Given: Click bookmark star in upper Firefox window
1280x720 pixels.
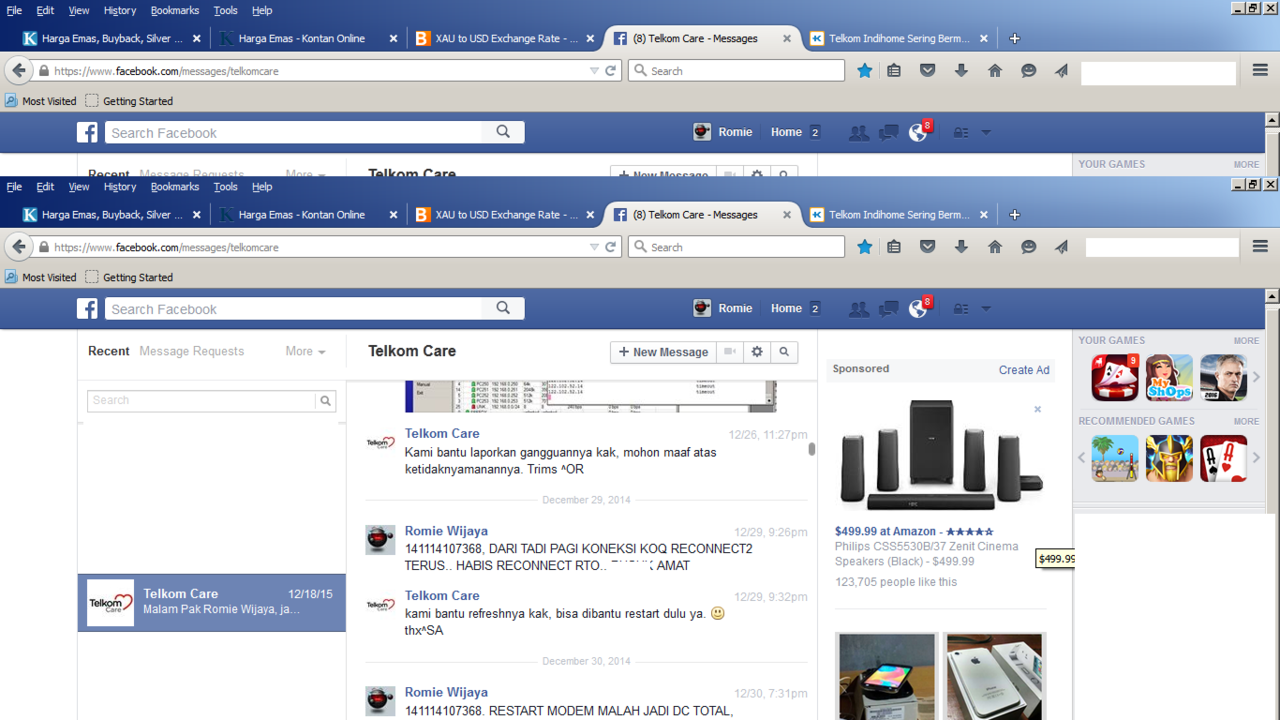Looking at the screenshot, I should coord(865,71).
